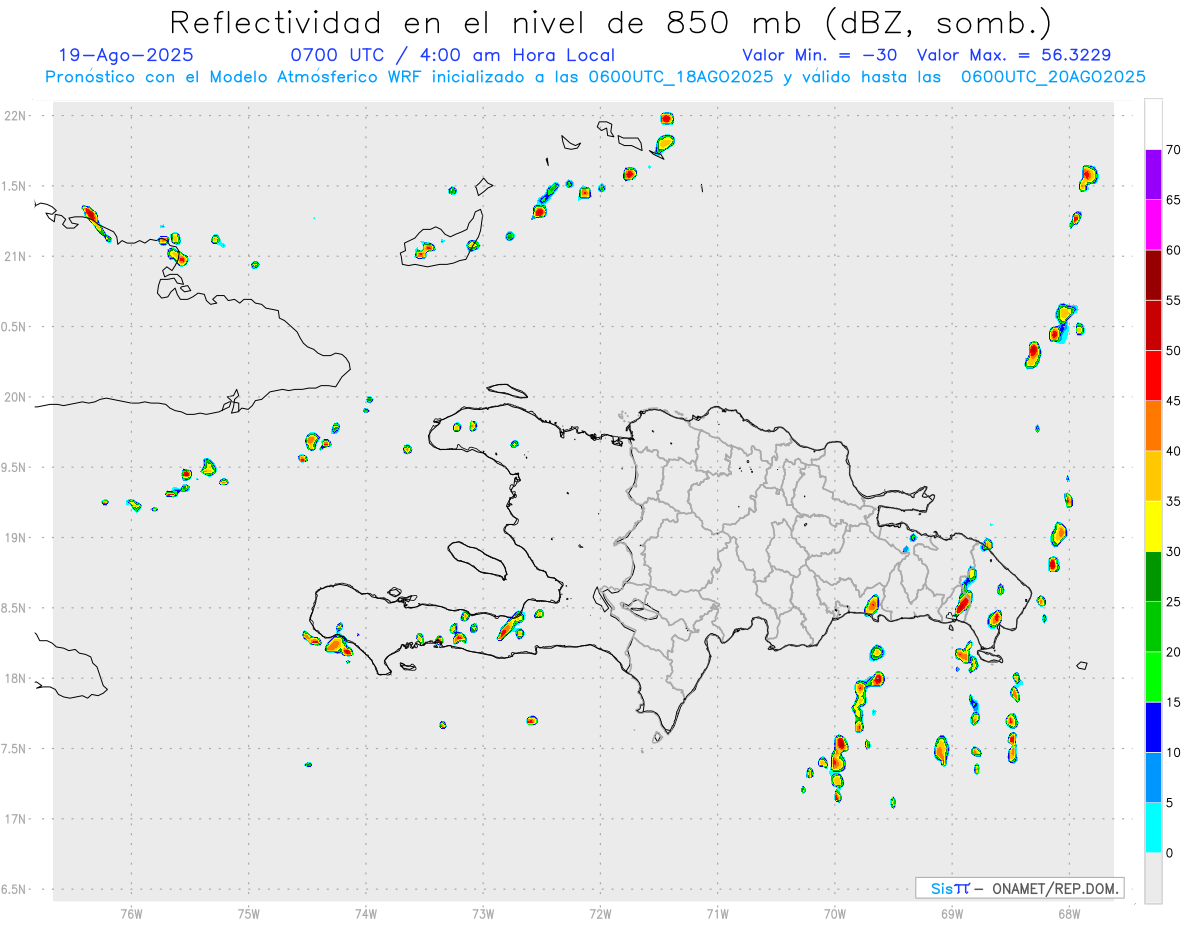Click the '68W' longitude label
1200x927 pixels.
click(x=1069, y=913)
